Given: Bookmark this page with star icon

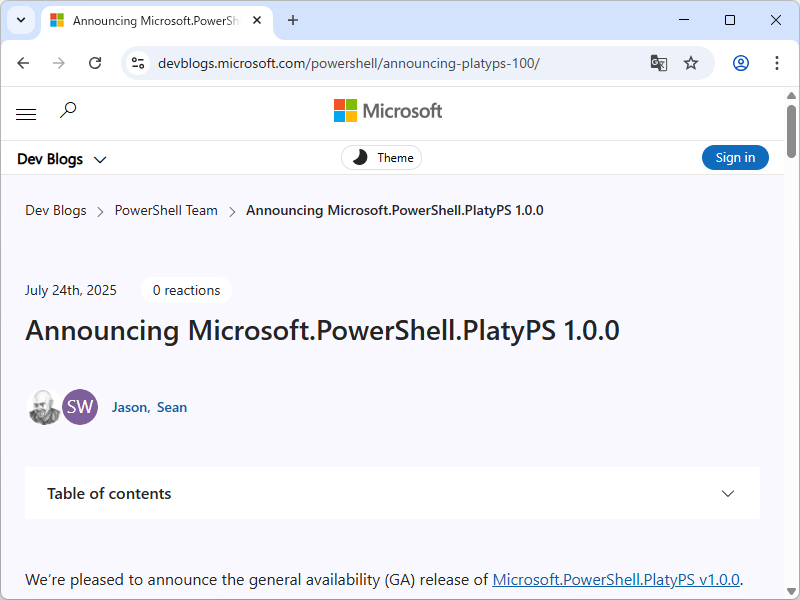Looking at the screenshot, I should coord(691,63).
